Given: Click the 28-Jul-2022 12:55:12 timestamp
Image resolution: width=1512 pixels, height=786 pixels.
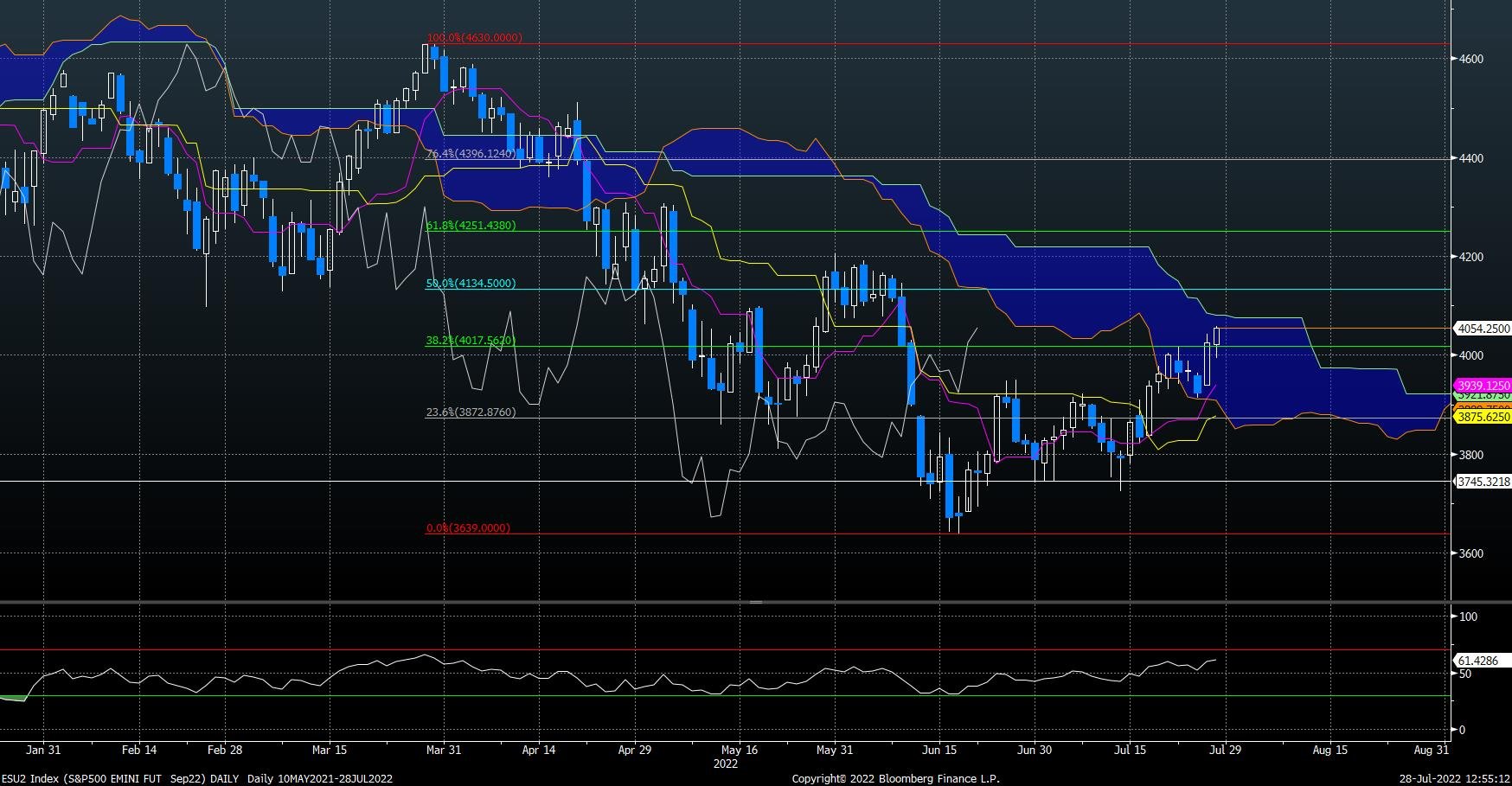Looking at the screenshot, I should 1456,779.
